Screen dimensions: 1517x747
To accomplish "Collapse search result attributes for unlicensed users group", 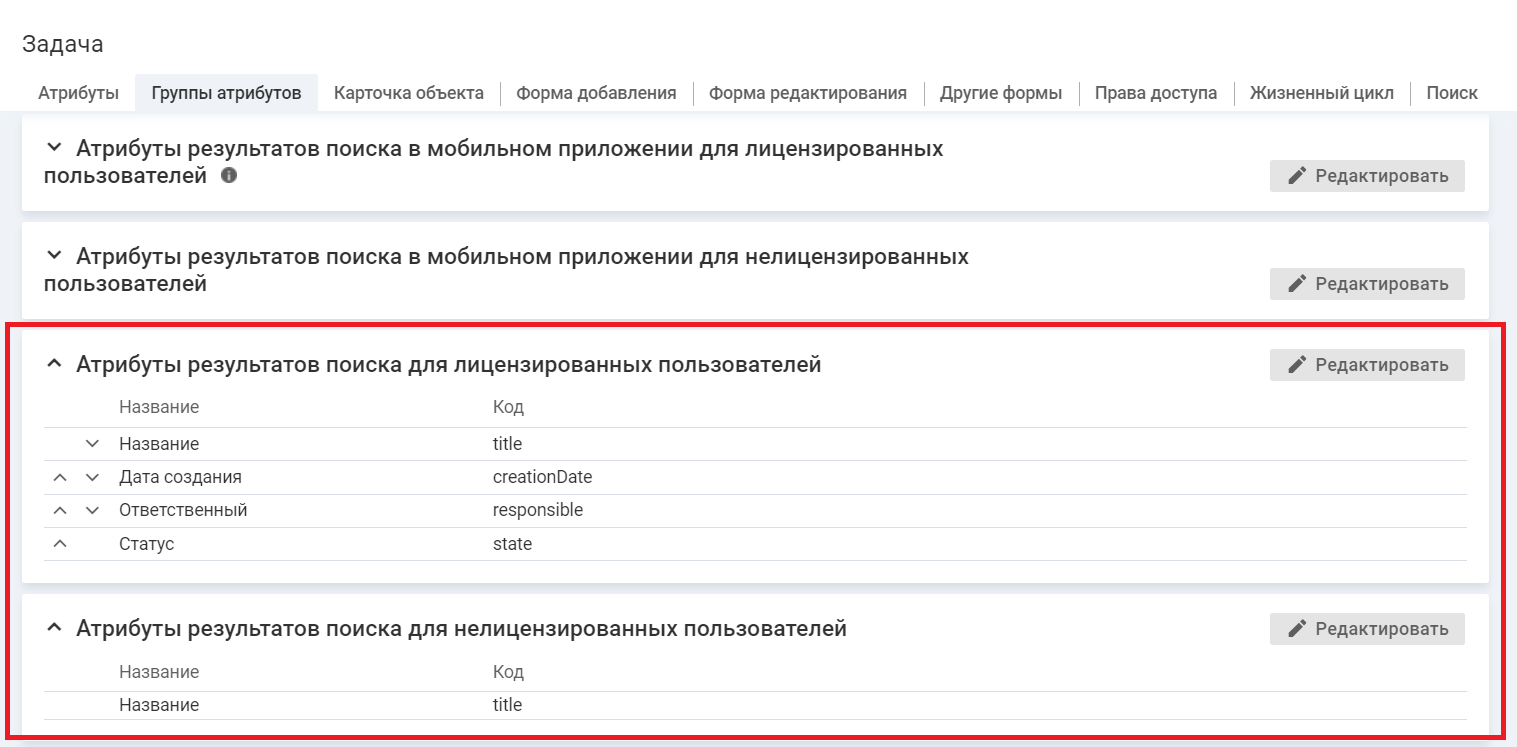I will (x=55, y=629).
